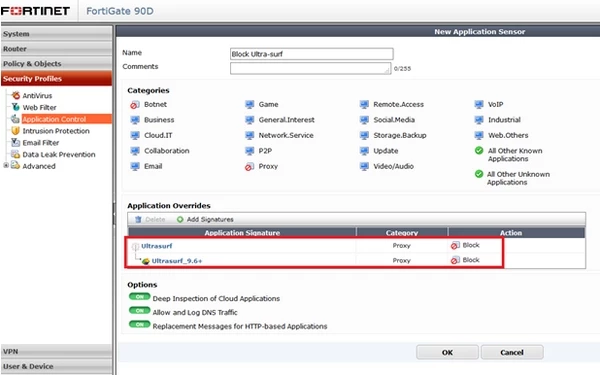Click the Name input field
The height and width of the screenshot is (375, 600).
[311, 54]
